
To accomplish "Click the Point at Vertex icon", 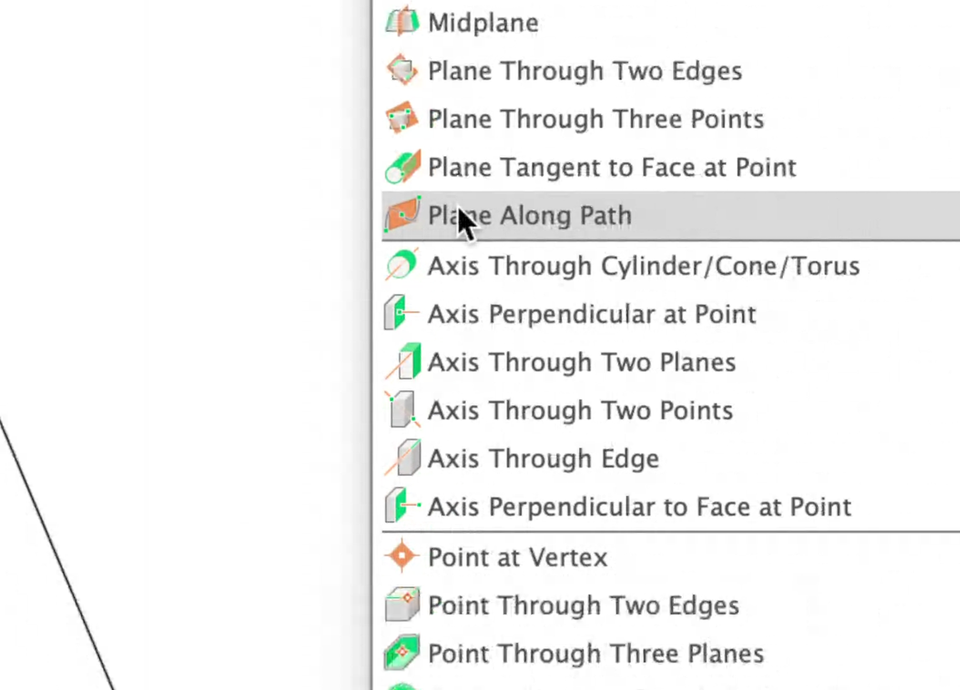I will (x=402, y=556).
